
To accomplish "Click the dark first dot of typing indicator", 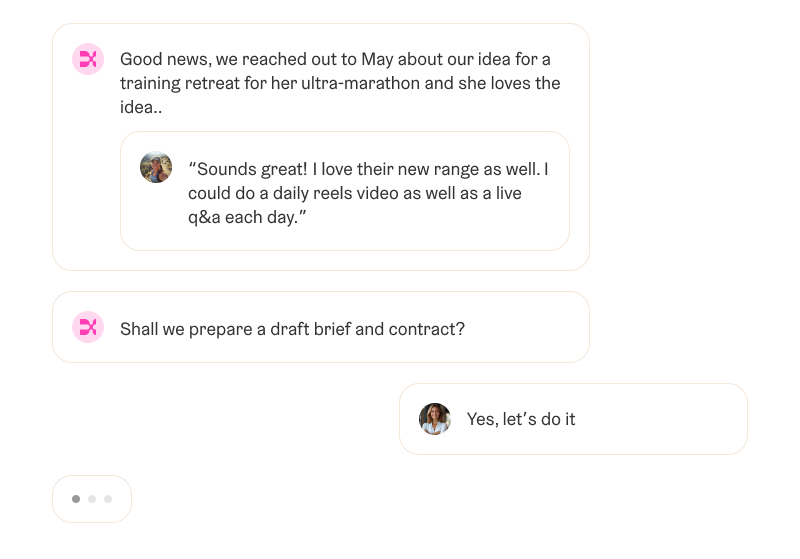I will (x=76, y=498).
